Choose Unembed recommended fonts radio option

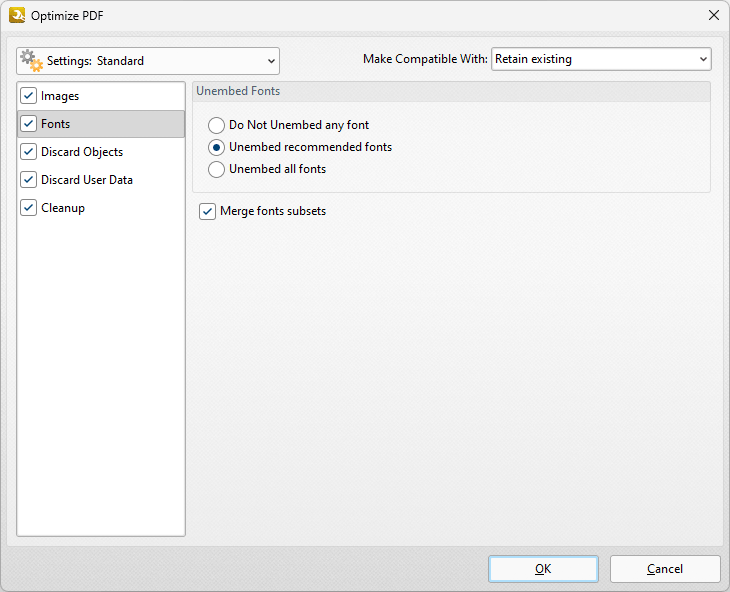[x=216, y=148]
